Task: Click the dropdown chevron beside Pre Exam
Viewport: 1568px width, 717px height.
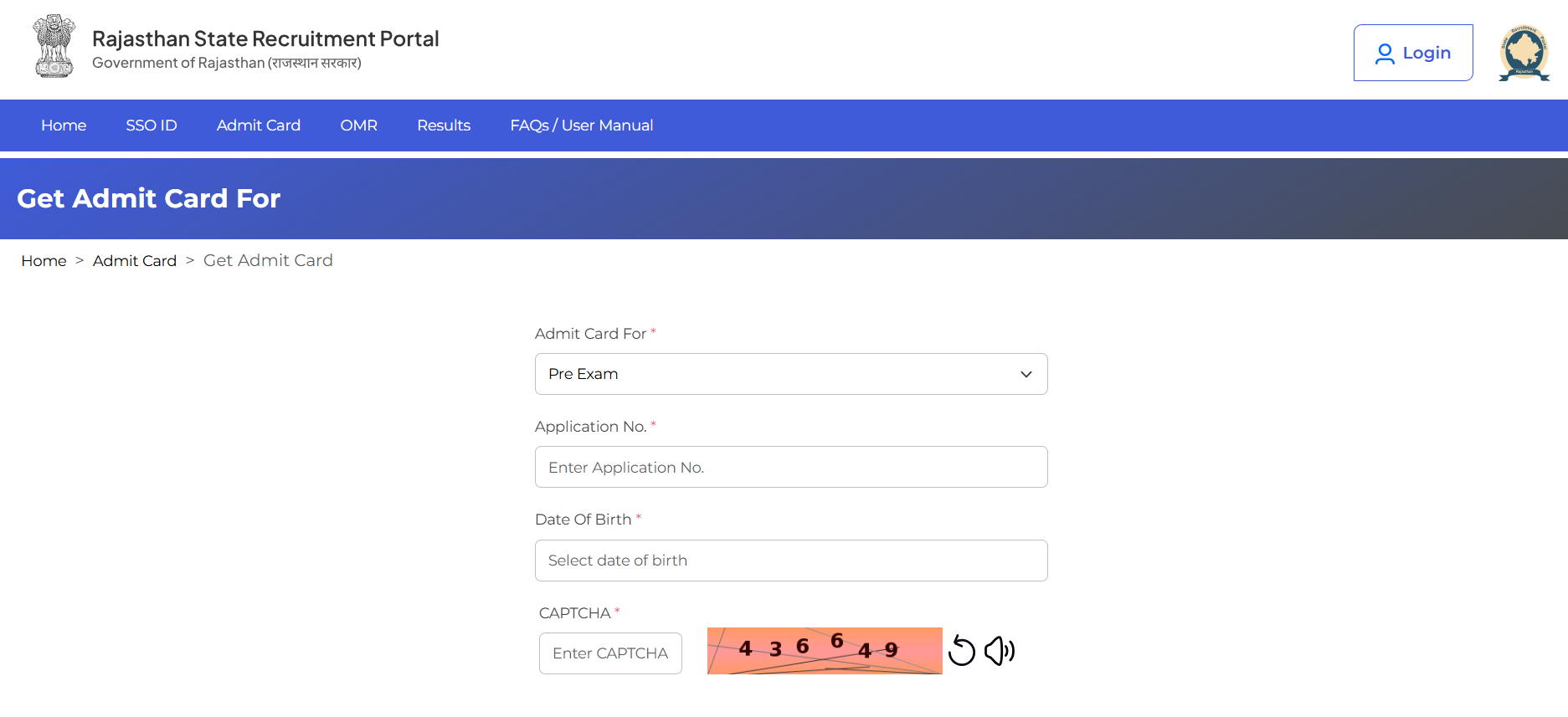Action: coord(1026,374)
